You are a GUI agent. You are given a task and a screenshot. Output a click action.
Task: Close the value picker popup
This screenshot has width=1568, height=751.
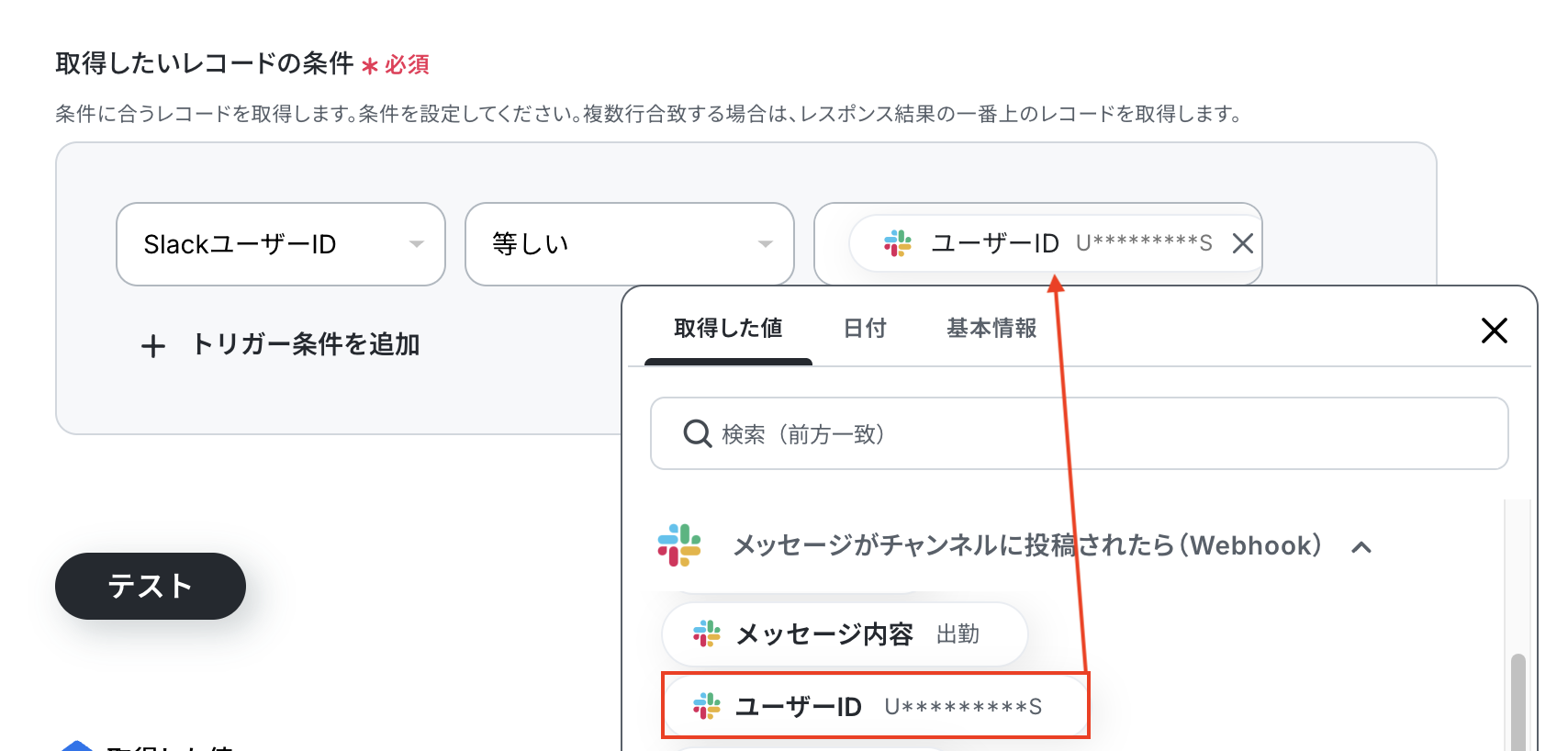click(1494, 331)
